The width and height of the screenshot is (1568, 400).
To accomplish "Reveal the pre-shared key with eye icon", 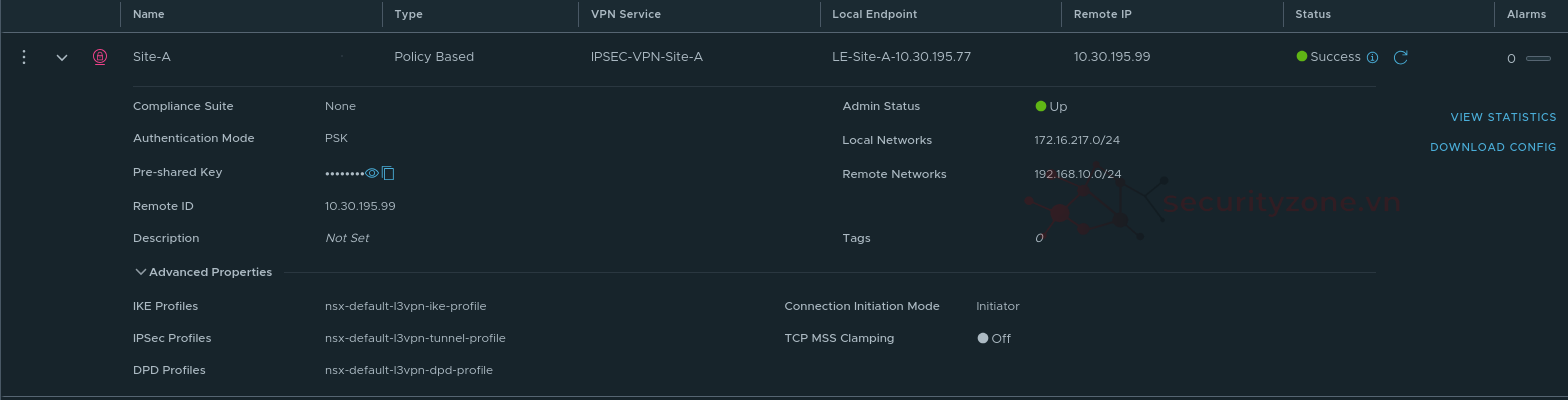I will [x=372, y=173].
